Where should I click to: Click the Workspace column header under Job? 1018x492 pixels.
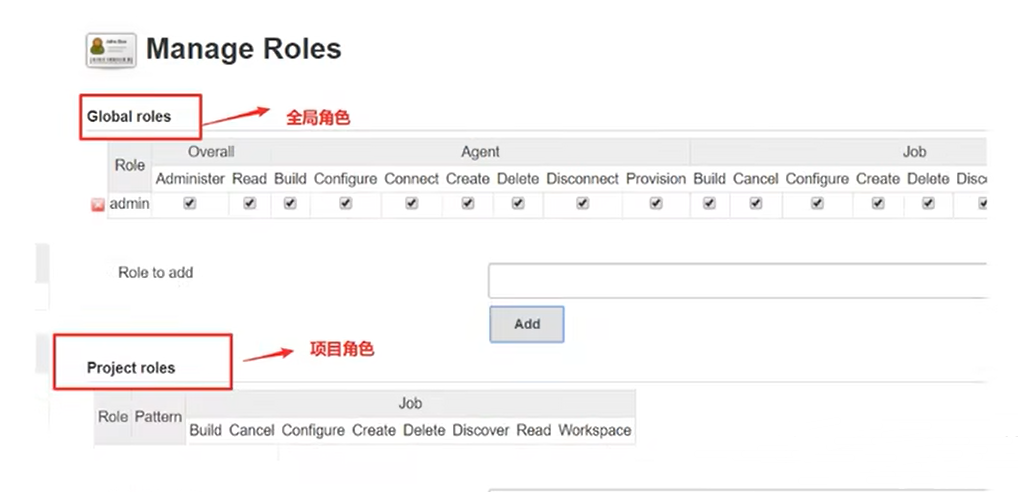pyautogui.click(x=595, y=430)
